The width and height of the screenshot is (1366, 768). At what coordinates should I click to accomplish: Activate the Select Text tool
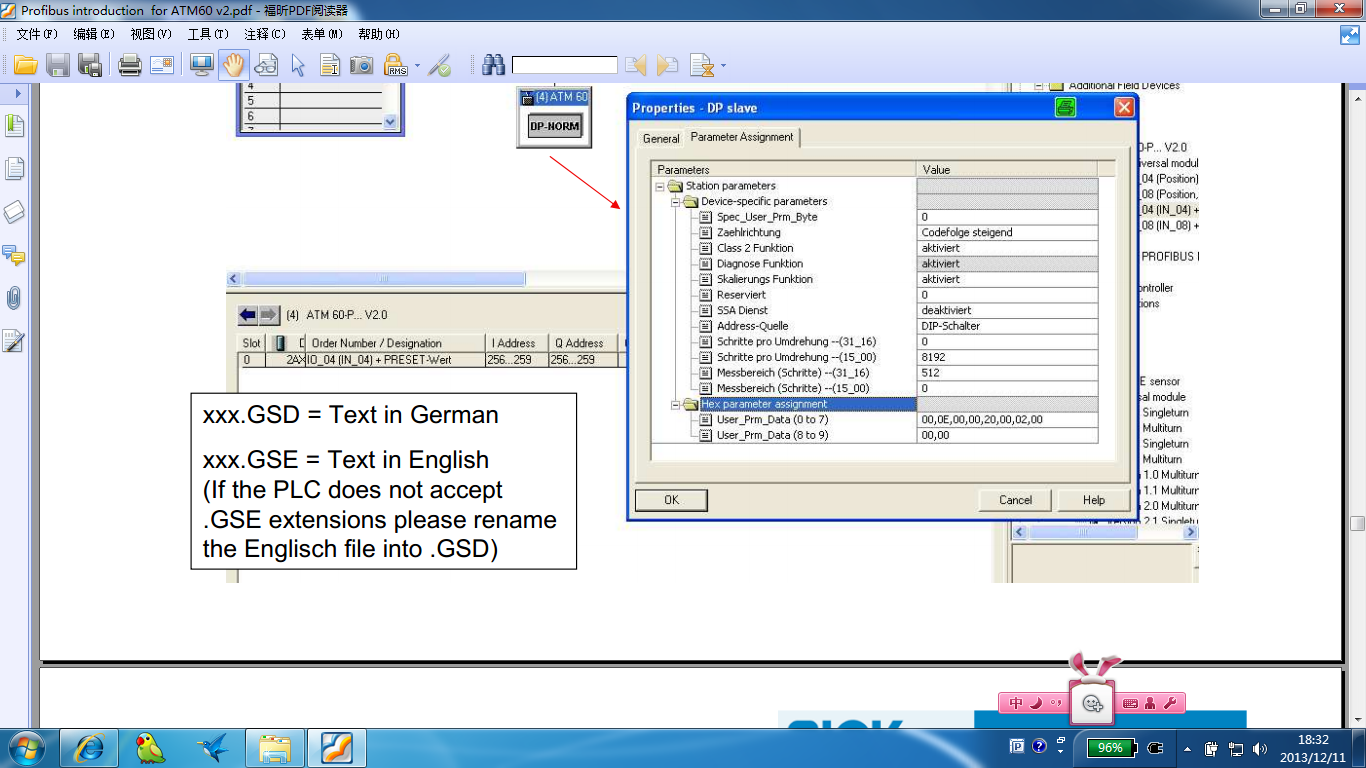(330, 66)
